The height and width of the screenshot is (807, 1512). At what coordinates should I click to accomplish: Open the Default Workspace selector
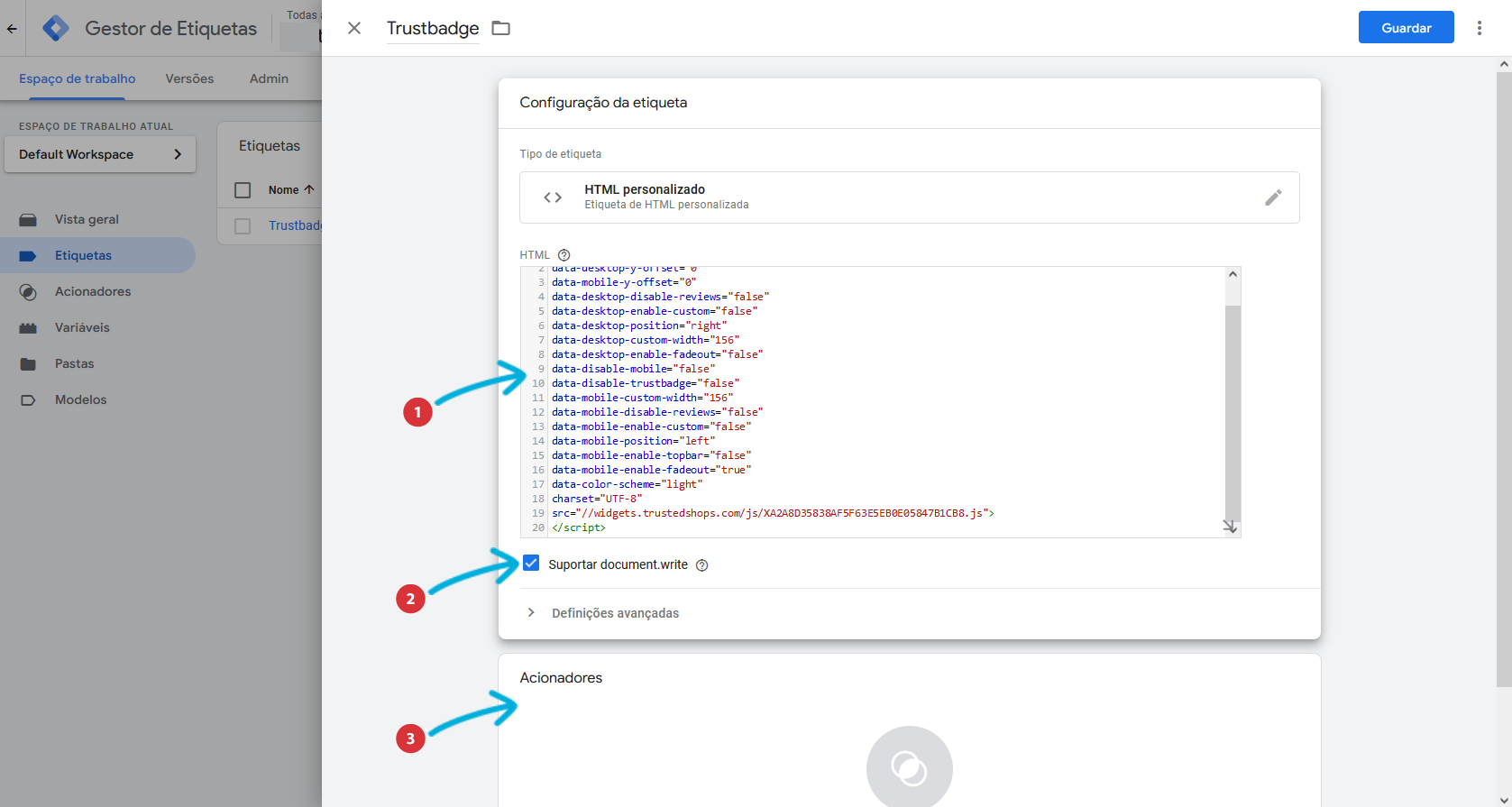[x=100, y=154]
